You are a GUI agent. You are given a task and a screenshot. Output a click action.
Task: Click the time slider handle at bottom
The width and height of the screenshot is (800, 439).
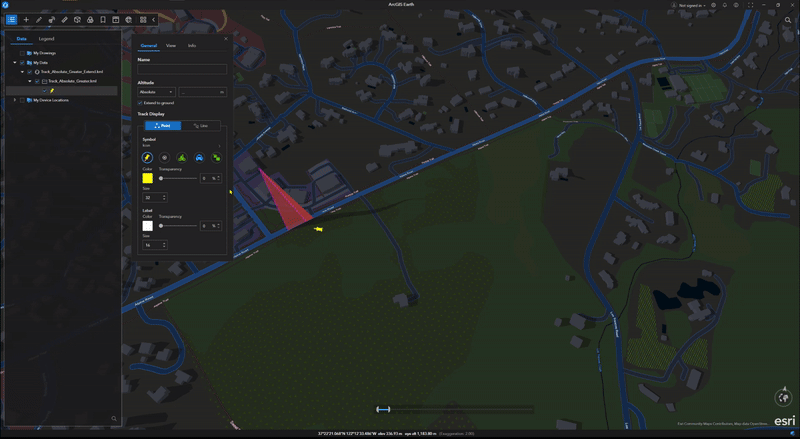(383, 409)
